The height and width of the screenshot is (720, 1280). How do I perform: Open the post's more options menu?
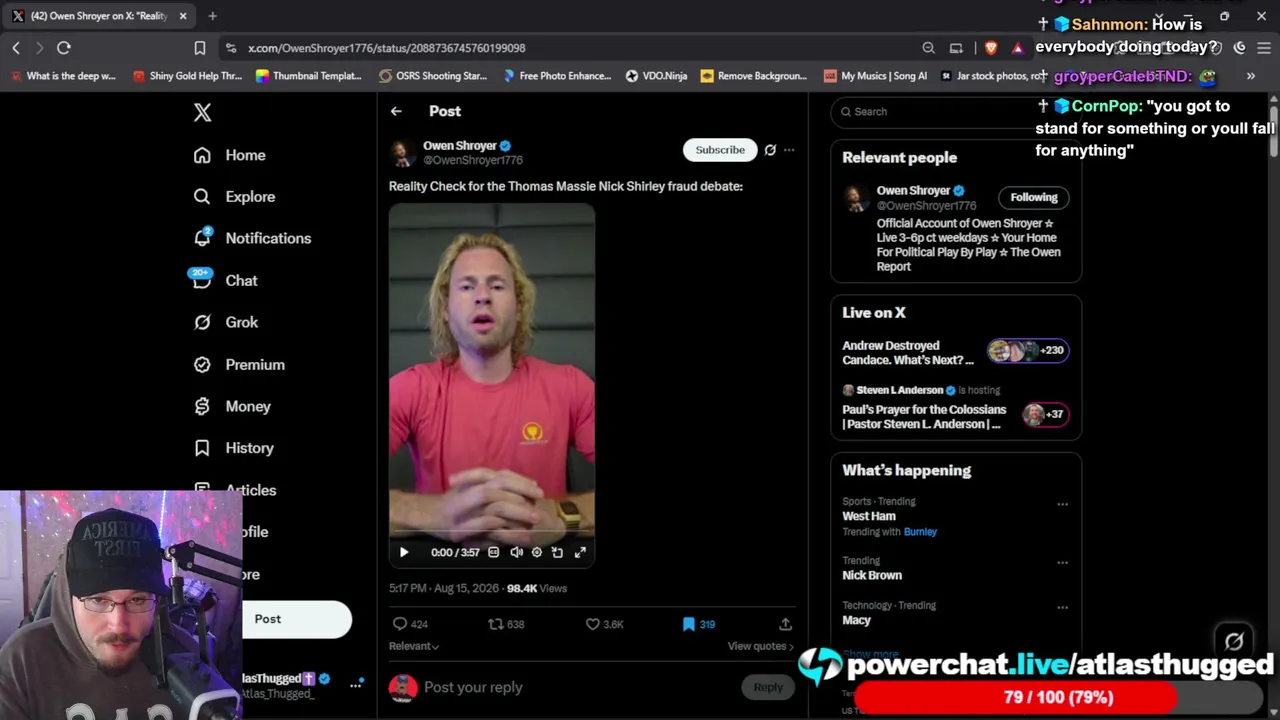click(789, 150)
